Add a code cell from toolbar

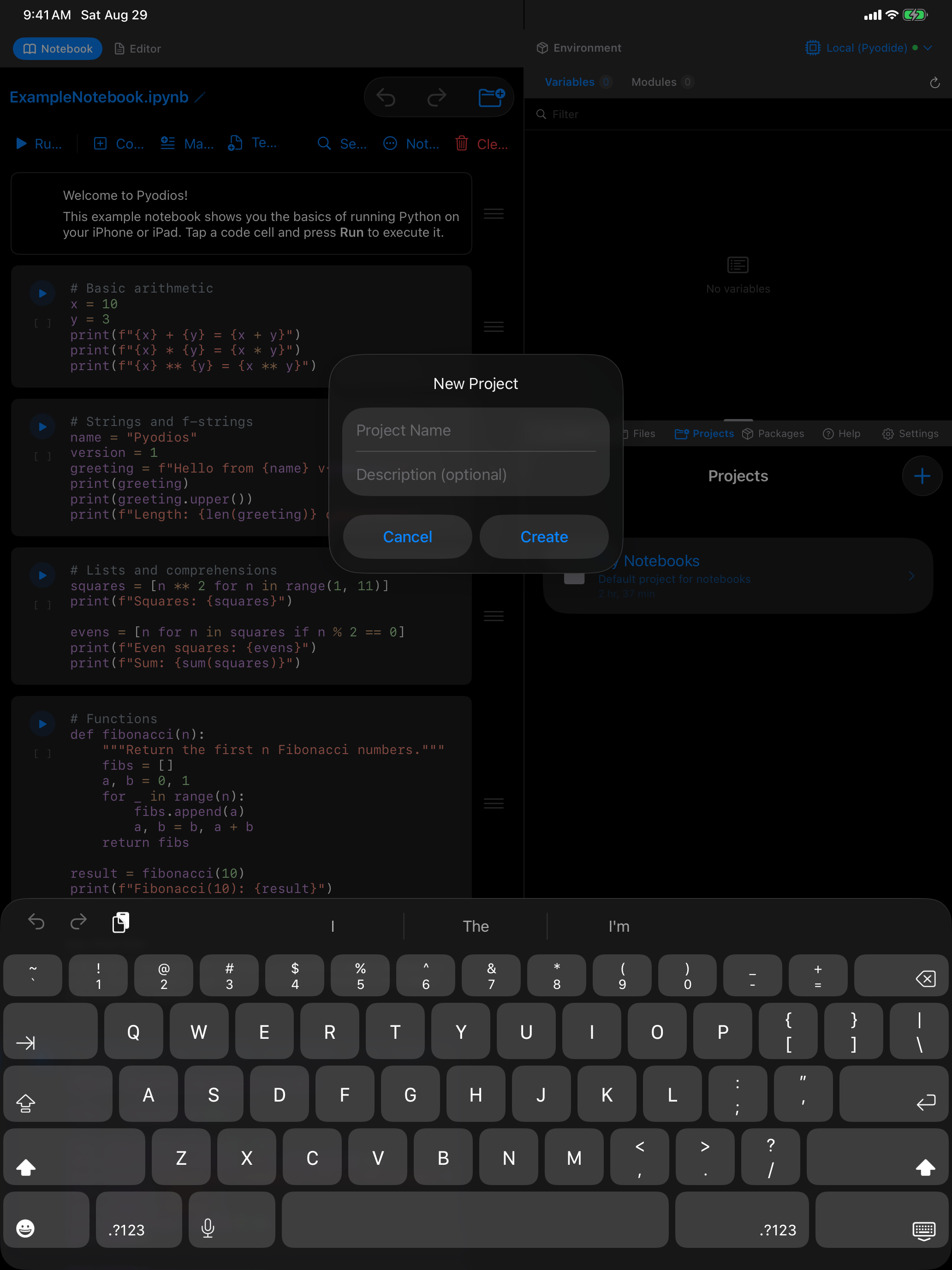click(119, 144)
